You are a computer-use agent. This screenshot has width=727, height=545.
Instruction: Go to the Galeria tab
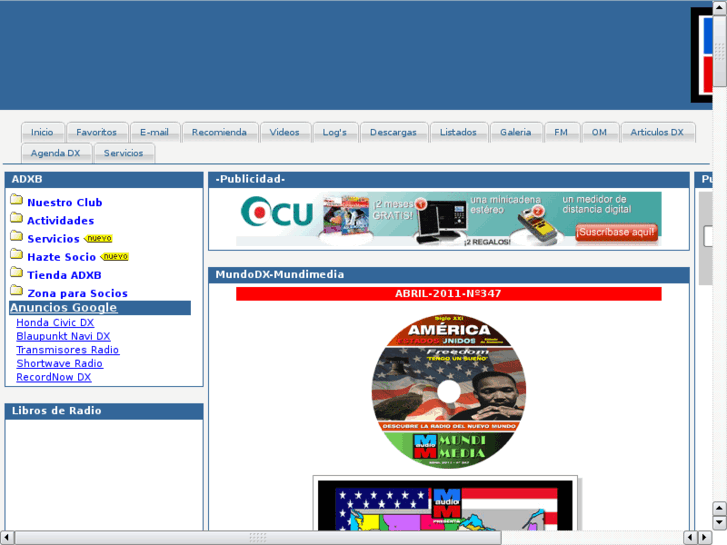[x=516, y=132]
